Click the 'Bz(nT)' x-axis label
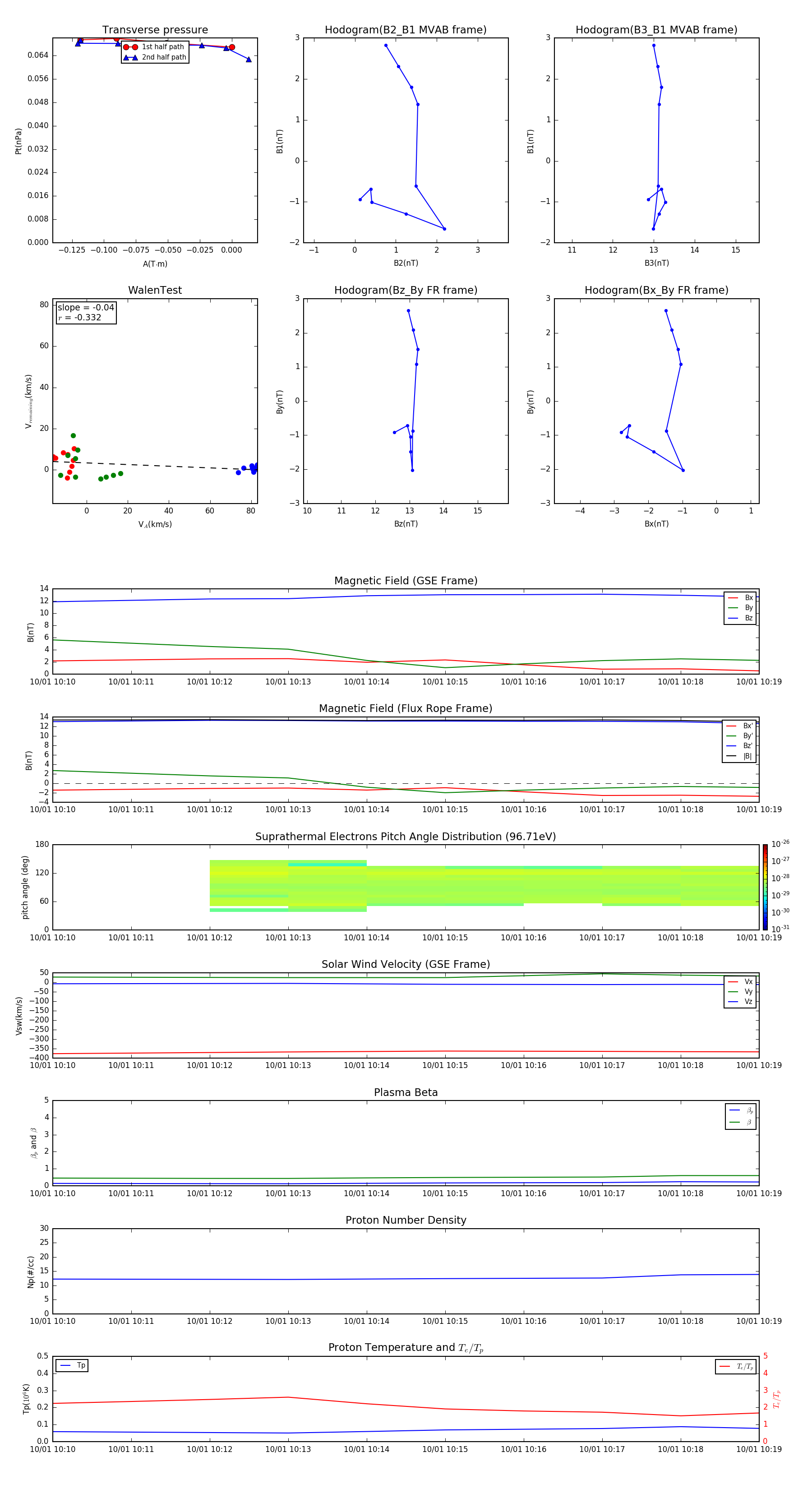This screenshot has height=1489, width=812. 406,524
